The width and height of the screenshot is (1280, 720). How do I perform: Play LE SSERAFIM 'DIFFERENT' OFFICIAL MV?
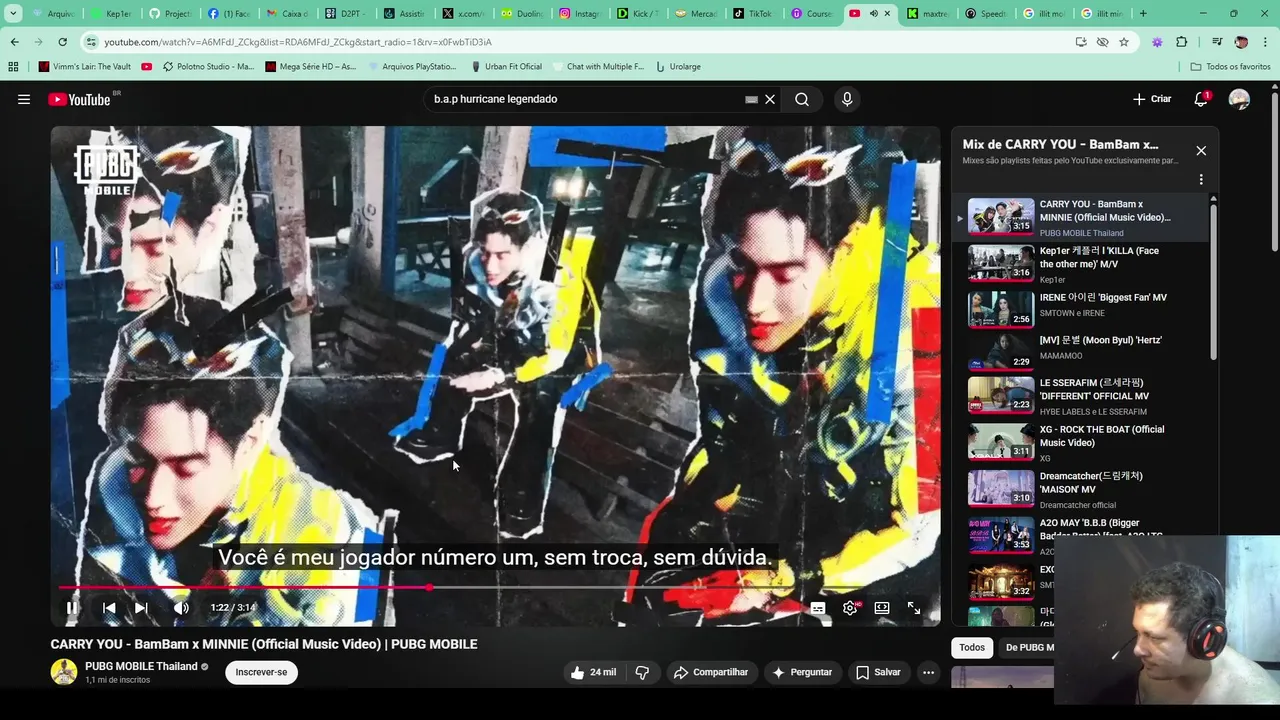pos(1080,395)
